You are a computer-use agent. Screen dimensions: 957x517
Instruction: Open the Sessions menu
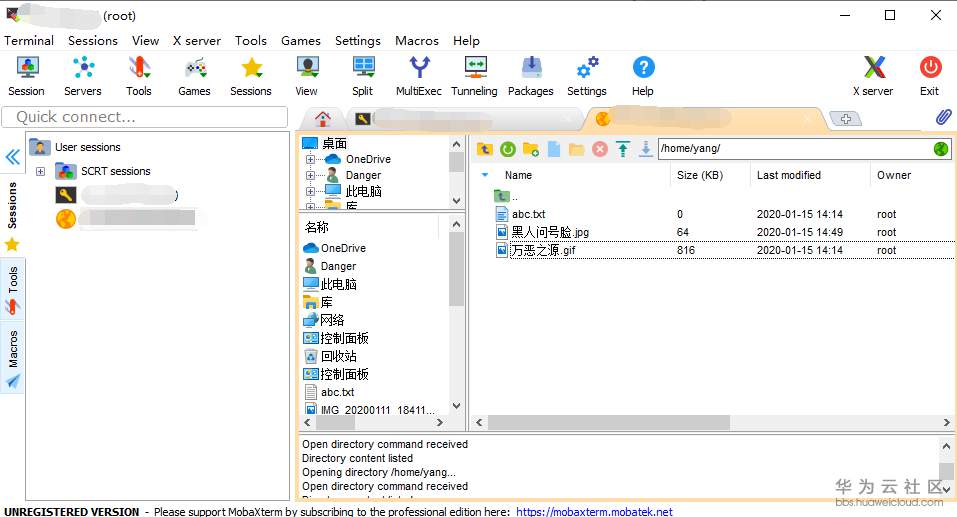click(93, 40)
